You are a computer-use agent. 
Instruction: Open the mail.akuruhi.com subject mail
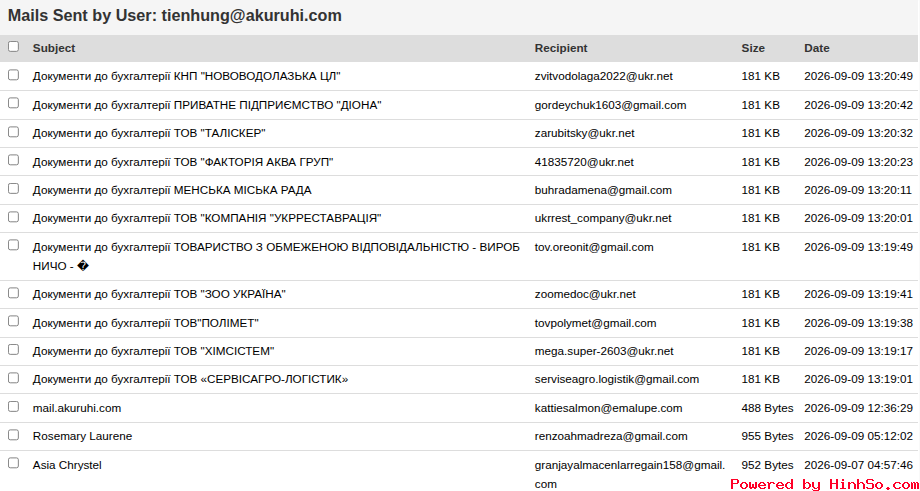click(77, 408)
